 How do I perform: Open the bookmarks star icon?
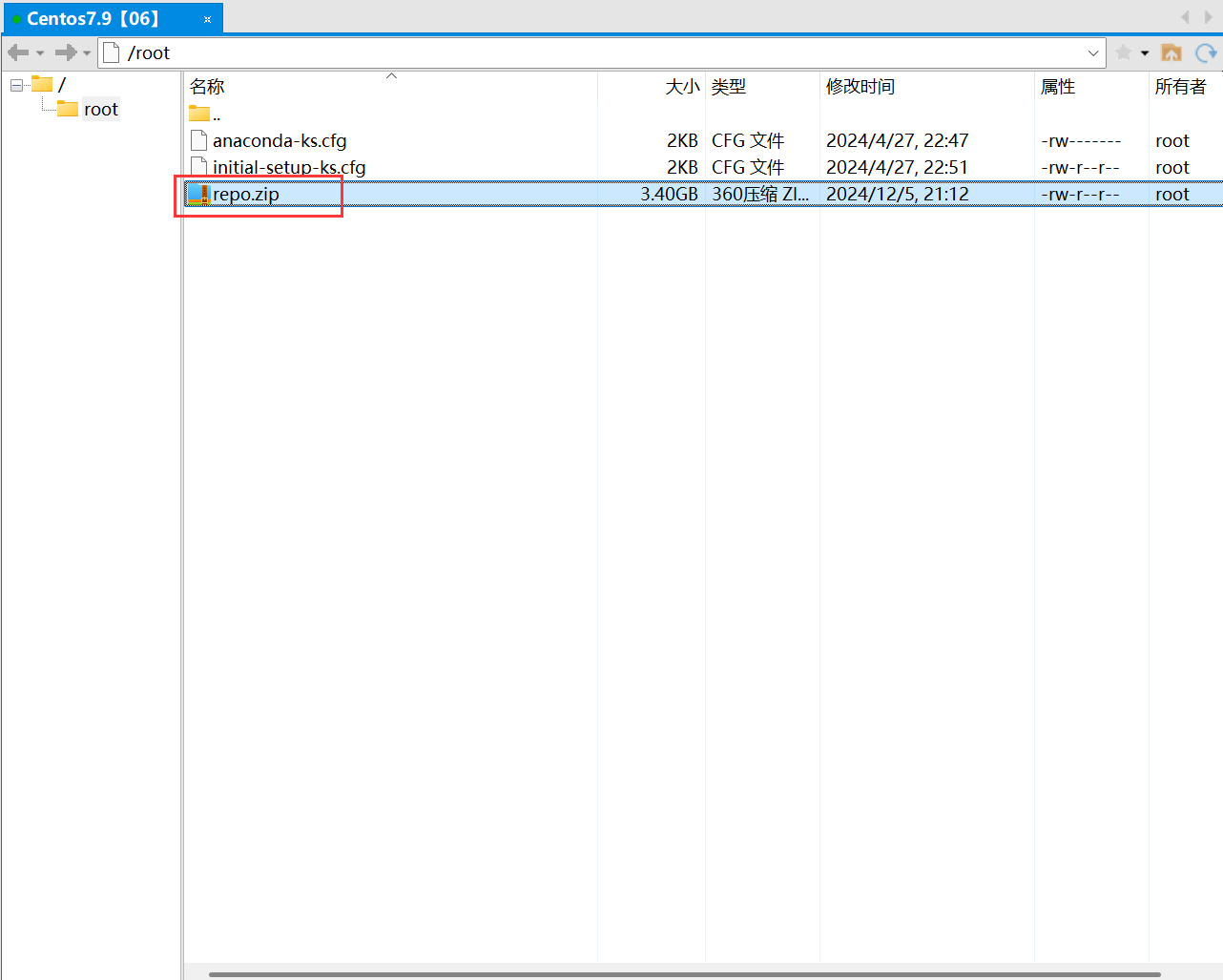(x=1124, y=52)
